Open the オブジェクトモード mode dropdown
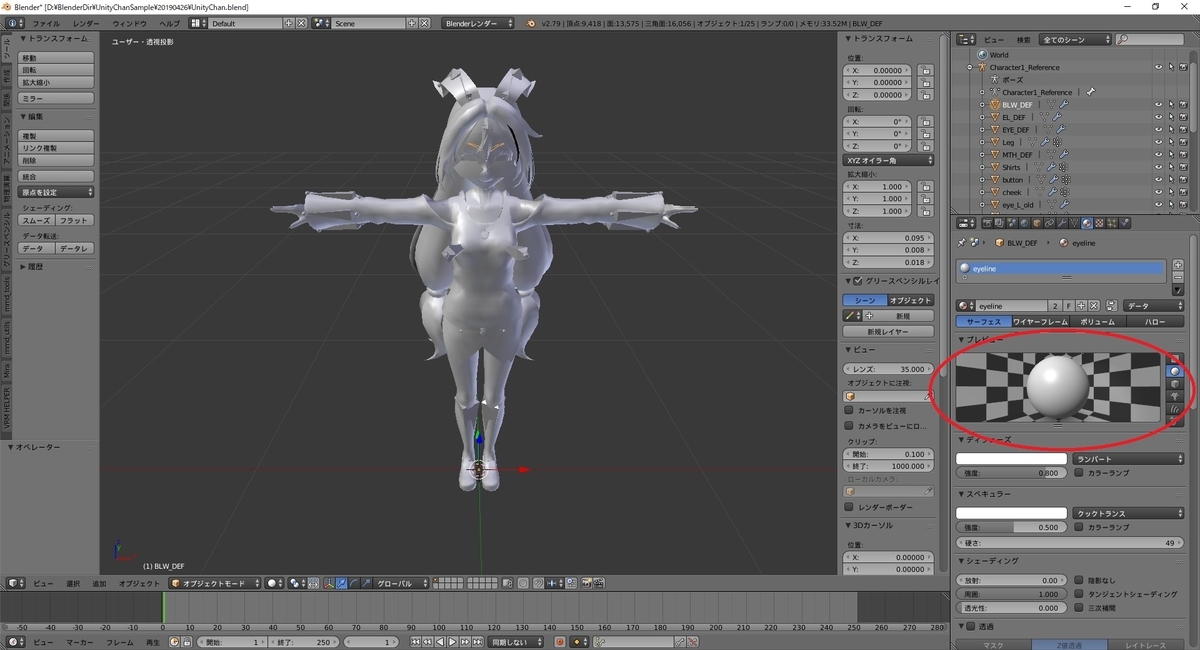The image size is (1200, 650). (214, 583)
